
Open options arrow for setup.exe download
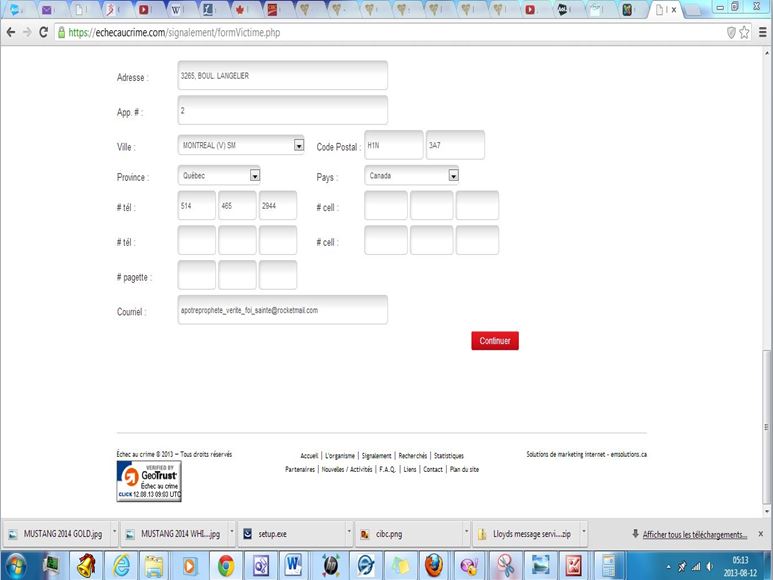tap(348, 534)
